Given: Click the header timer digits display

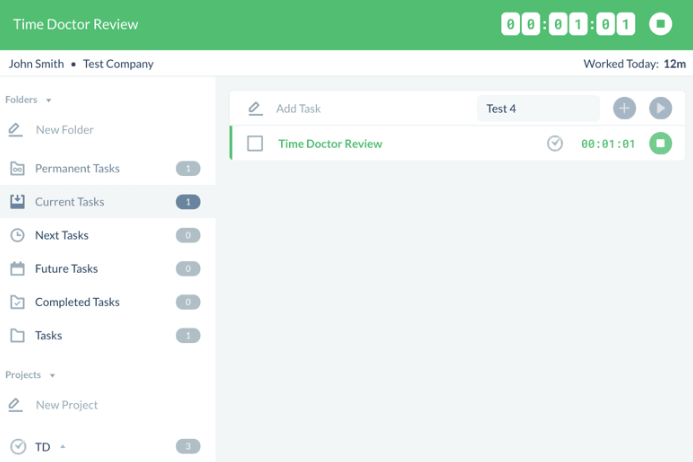Looking at the screenshot, I should coord(568,24).
